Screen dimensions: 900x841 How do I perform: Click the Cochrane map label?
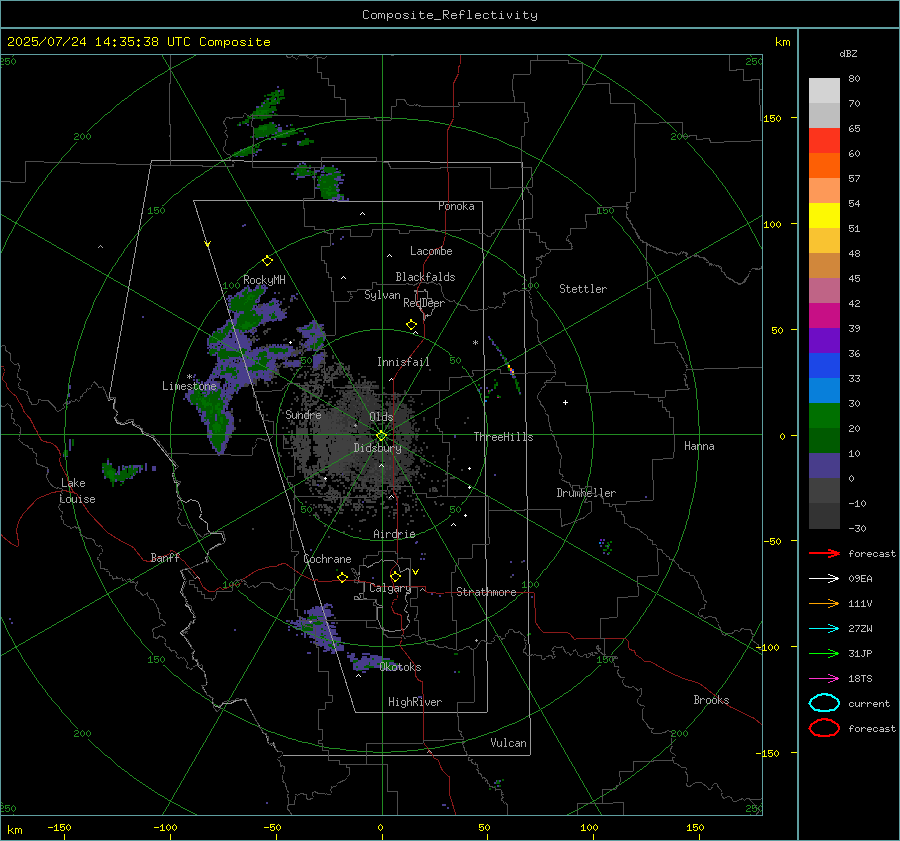point(327,559)
